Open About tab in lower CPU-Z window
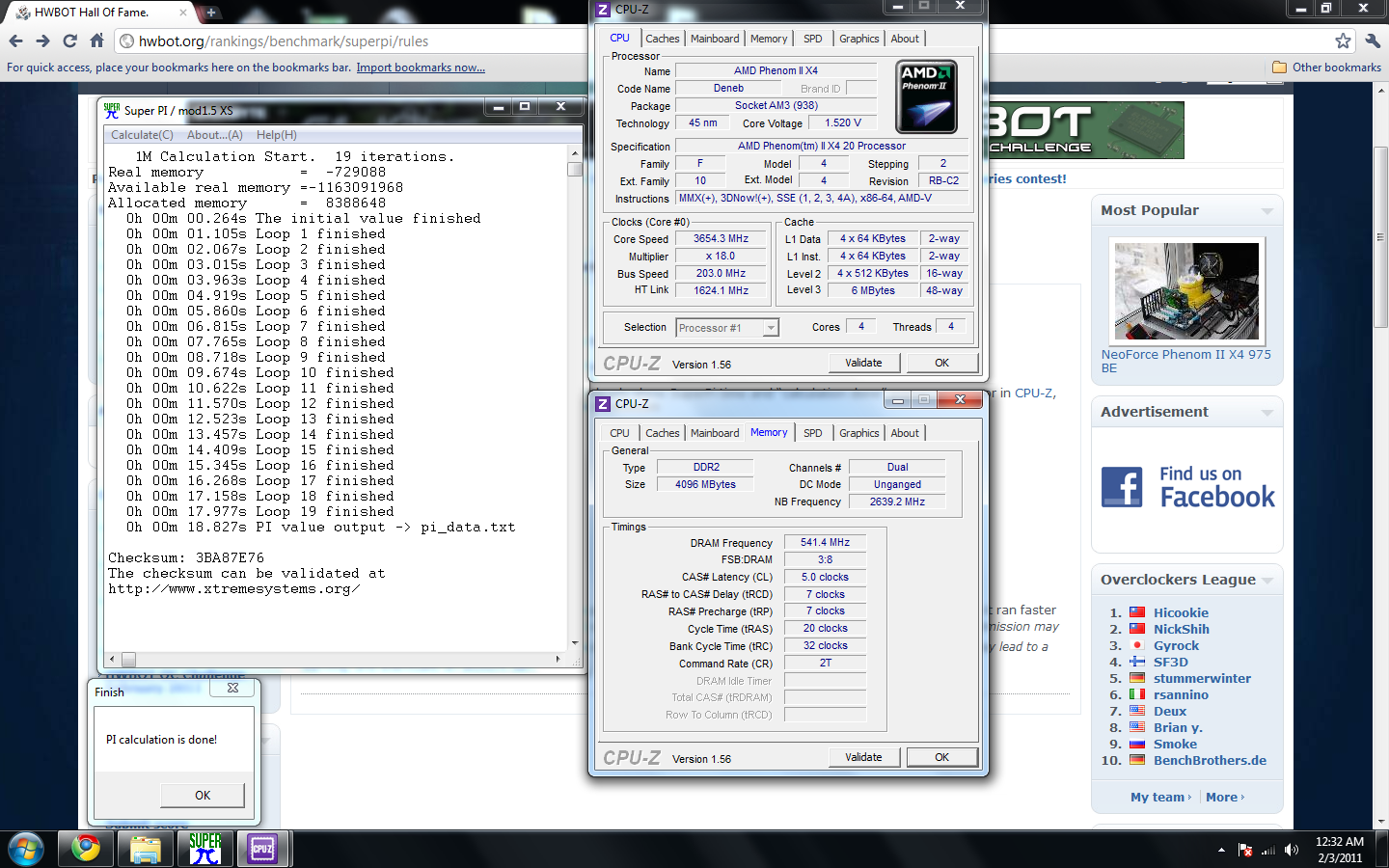This screenshot has width=1389, height=868. point(905,433)
